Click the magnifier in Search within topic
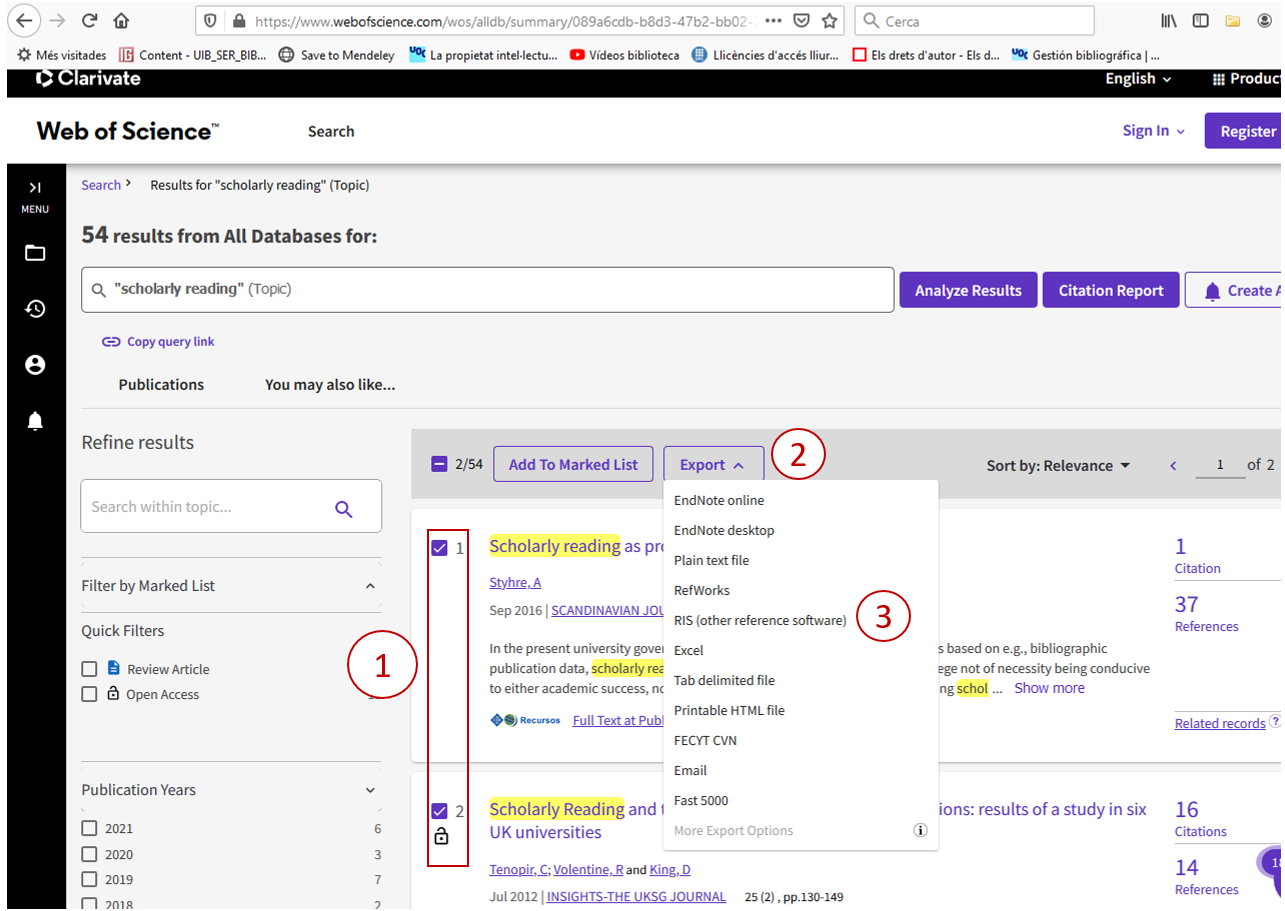Viewport: 1285px width, 911px height. (x=344, y=509)
